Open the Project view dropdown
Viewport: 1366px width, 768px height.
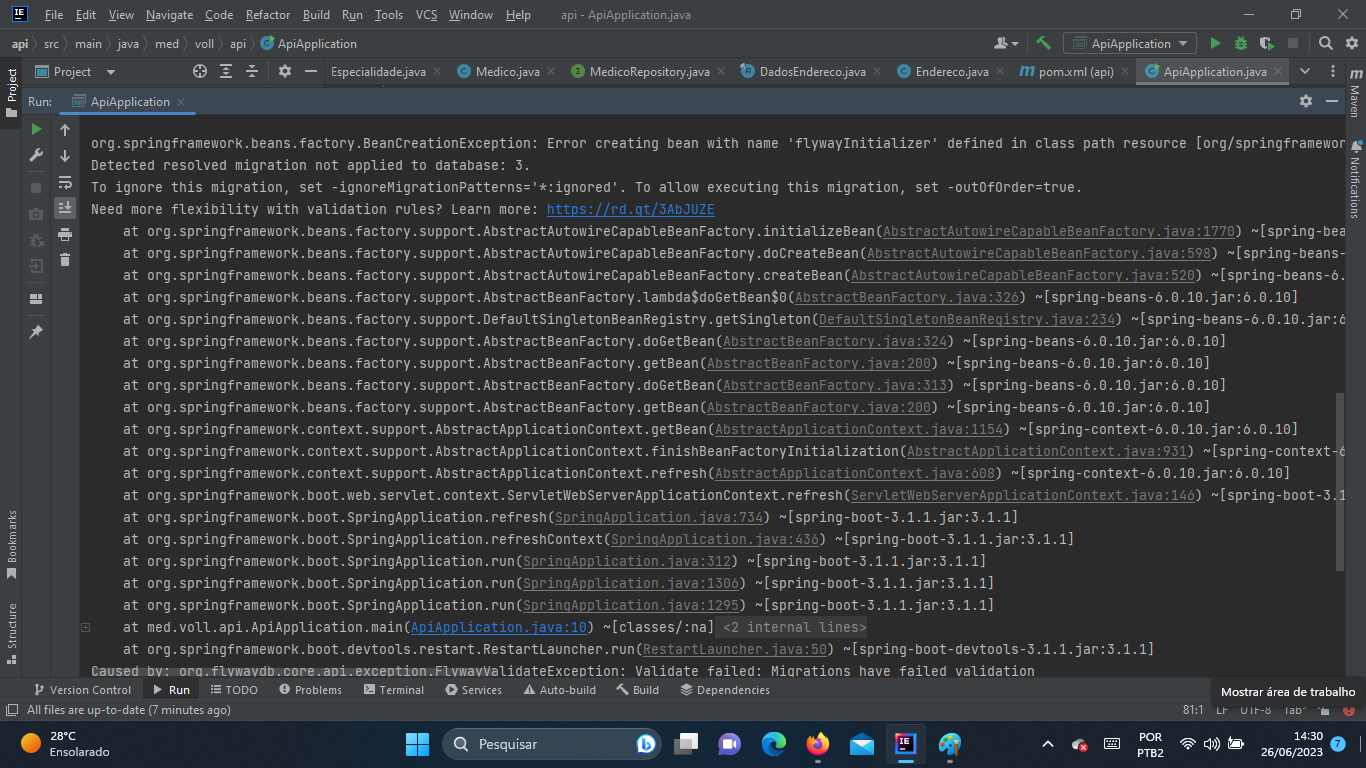[x=76, y=71]
